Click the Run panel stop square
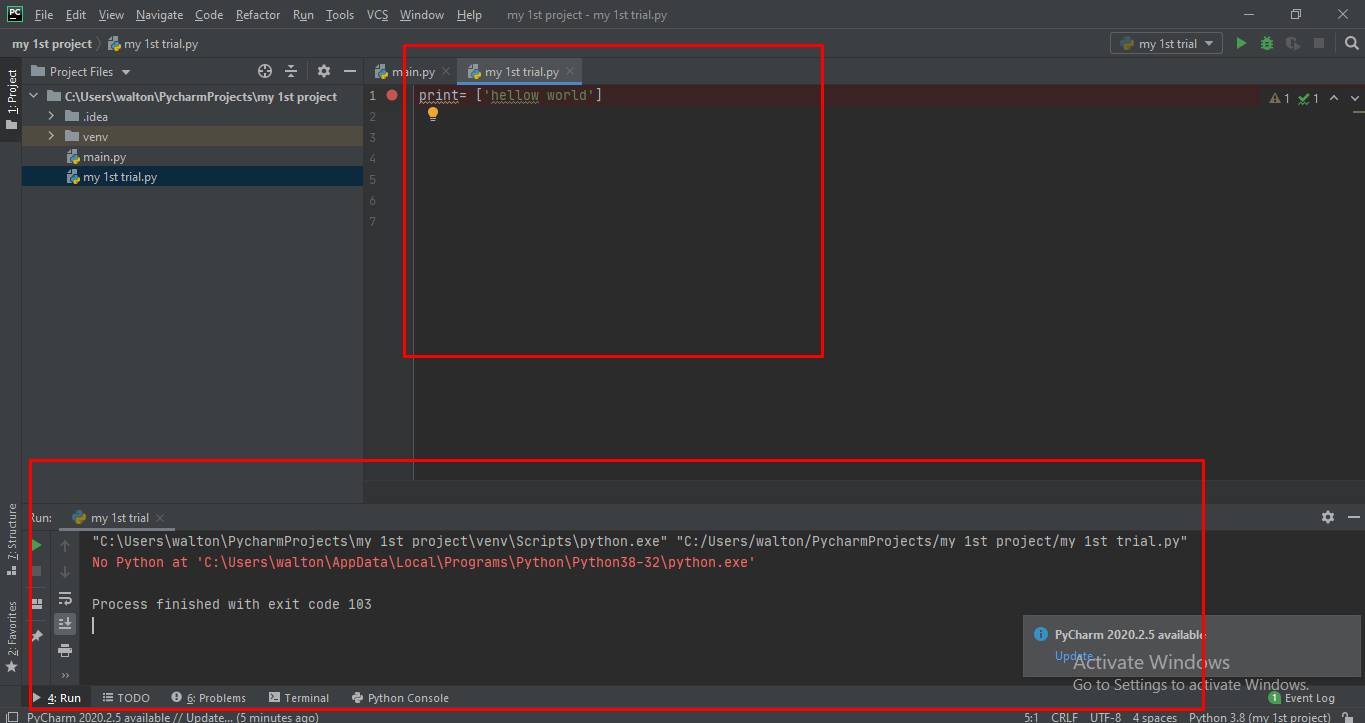Viewport: 1365px width, 723px height. [x=36, y=571]
